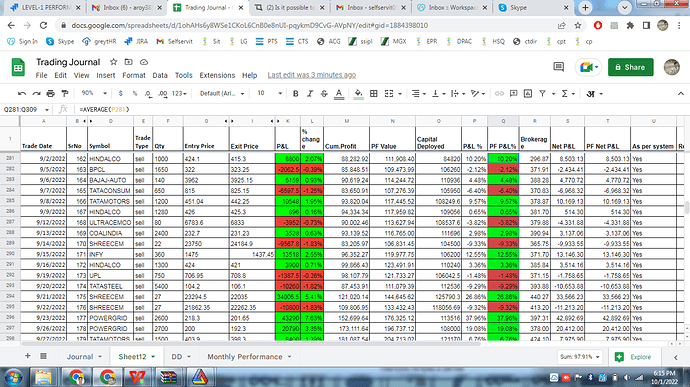The image size is (690, 387).
Task: Expand the Sum 97.91% dropdown
Action: 580,357
